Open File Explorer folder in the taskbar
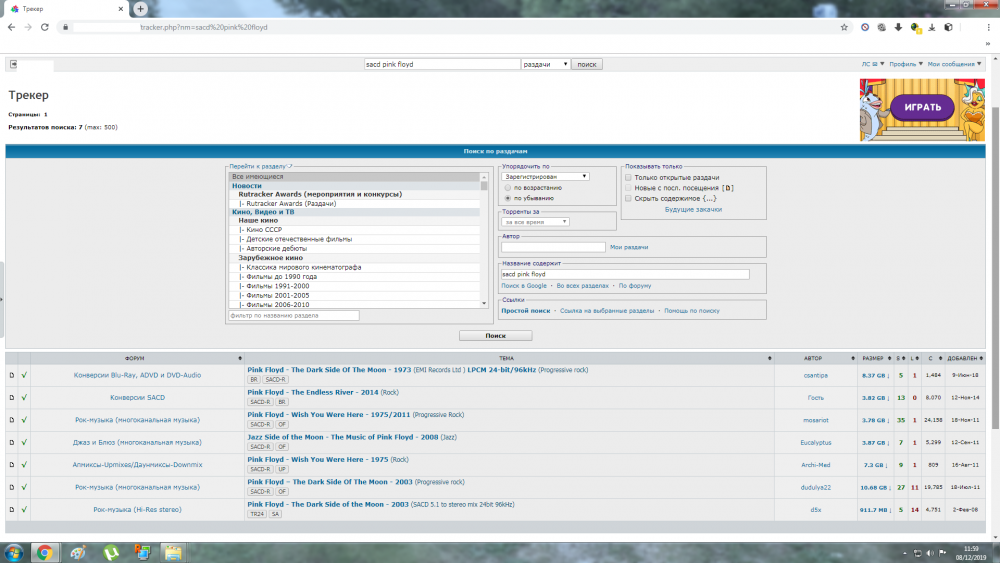The height and width of the screenshot is (563, 1000). [x=173, y=553]
